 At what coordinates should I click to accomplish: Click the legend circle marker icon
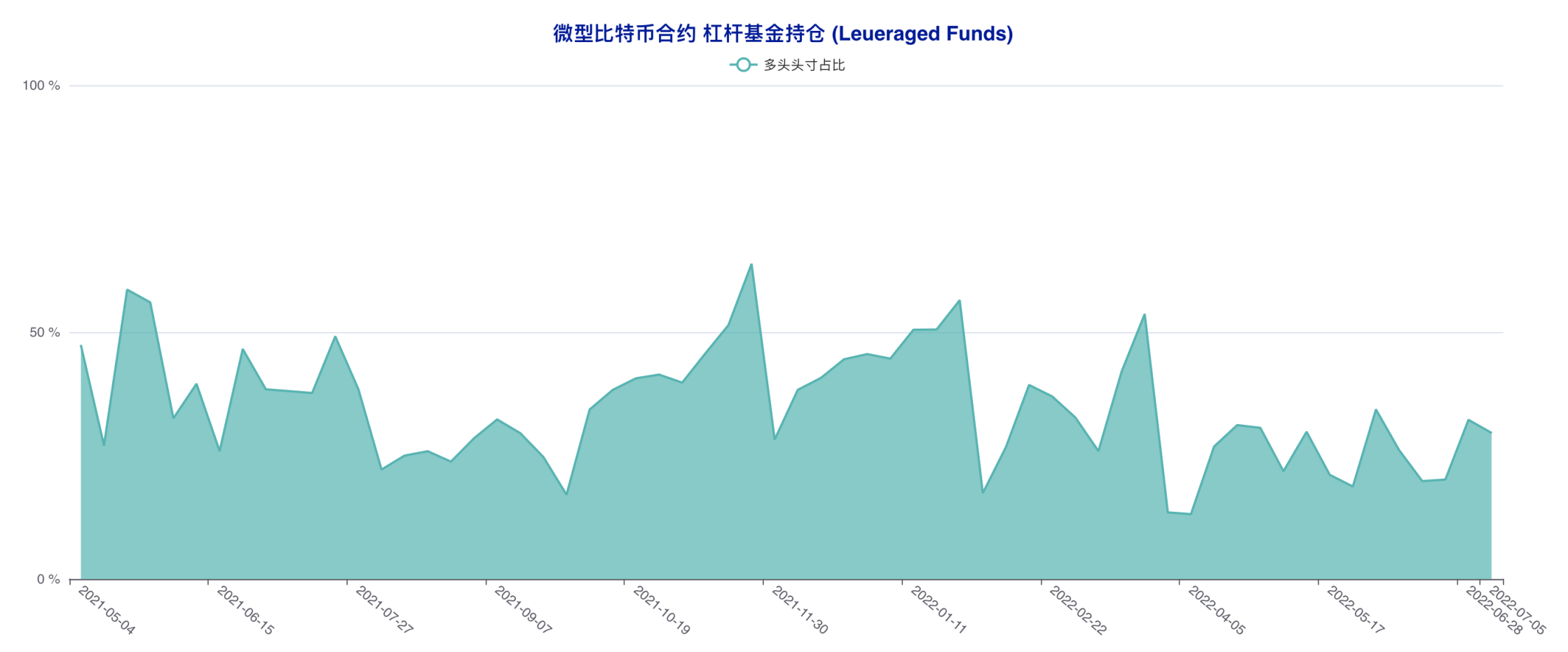[743, 65]
